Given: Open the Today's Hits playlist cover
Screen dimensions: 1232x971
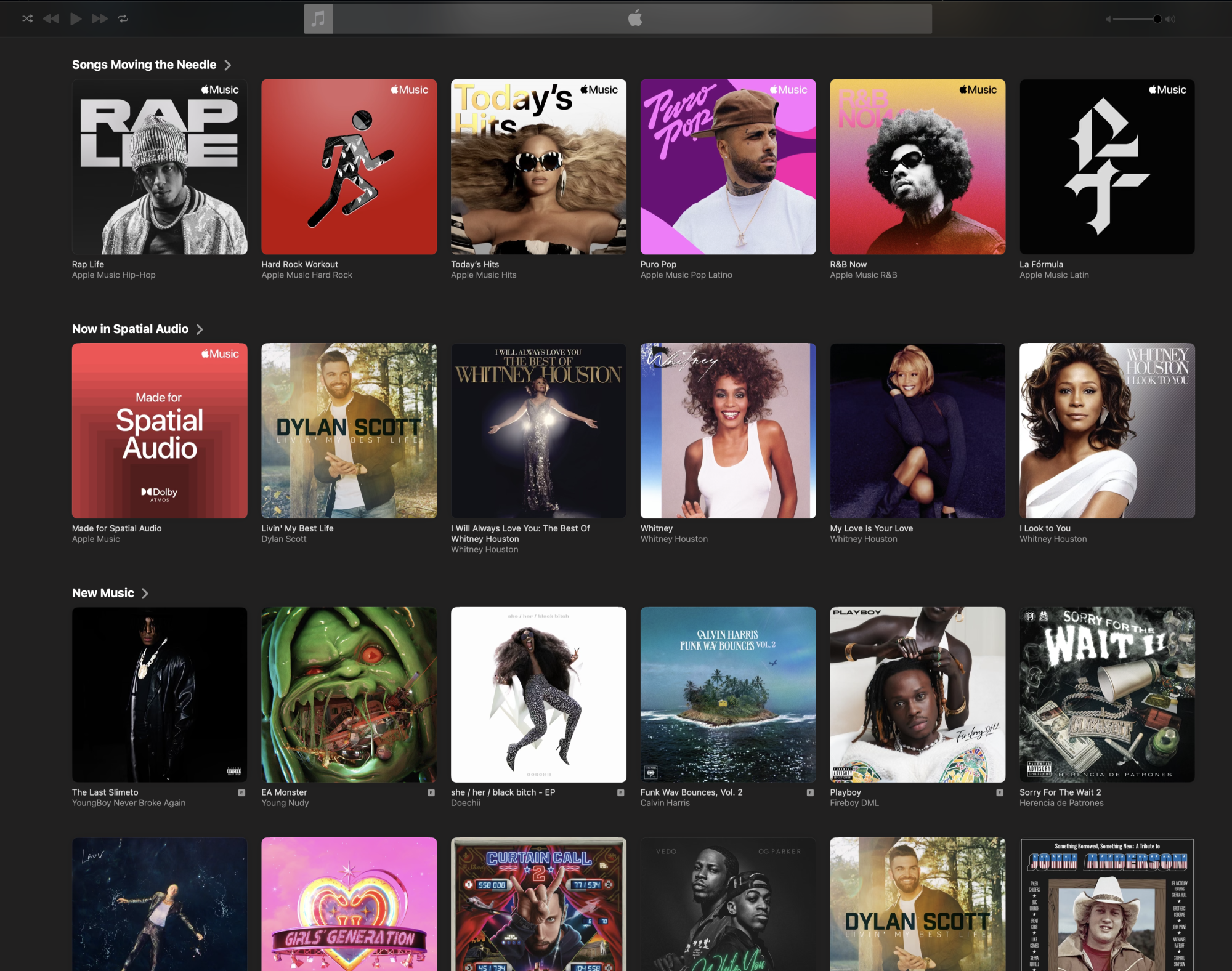Looking at the screenshot, I should click(x=538, y=167).
